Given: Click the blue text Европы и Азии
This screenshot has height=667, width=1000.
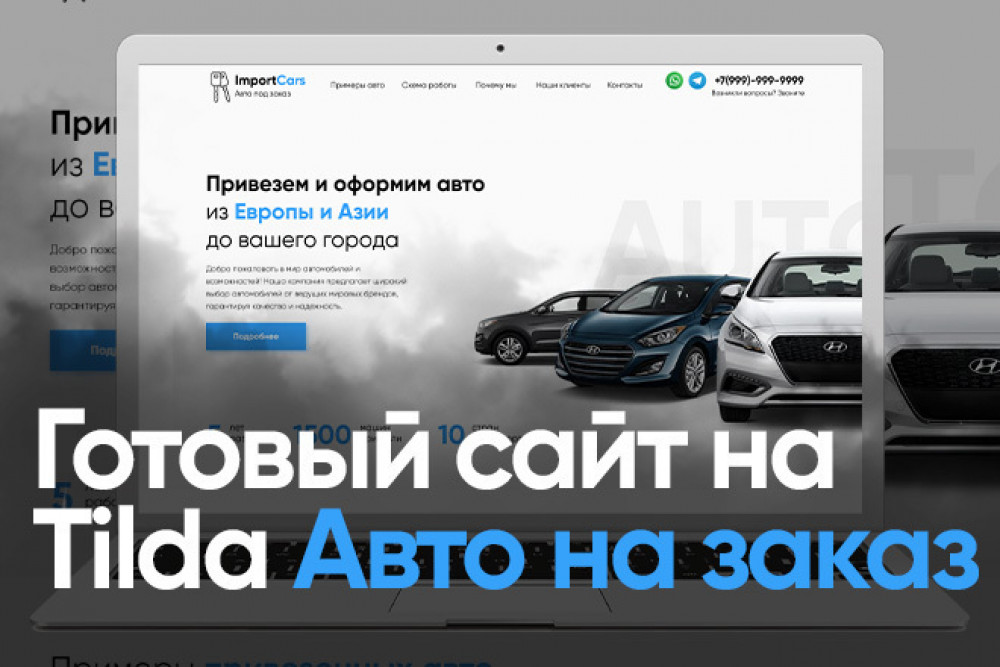Looking at the screenshot, I should 311,212.
